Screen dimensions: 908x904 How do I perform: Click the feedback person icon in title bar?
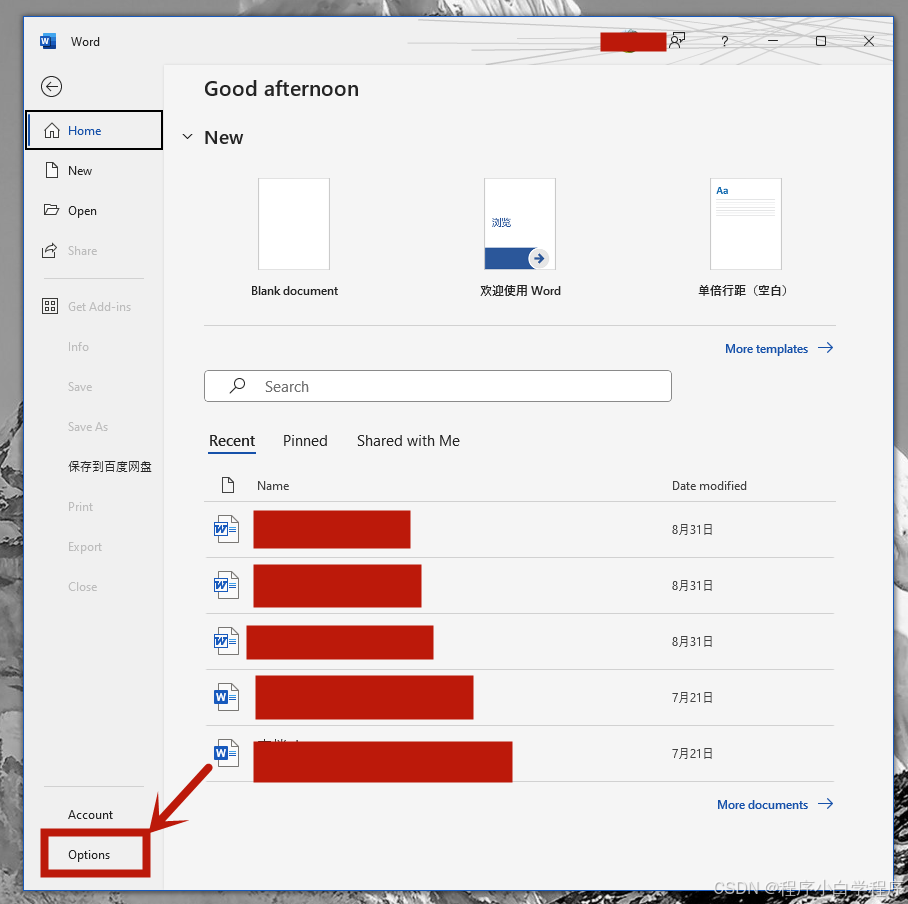676,41
